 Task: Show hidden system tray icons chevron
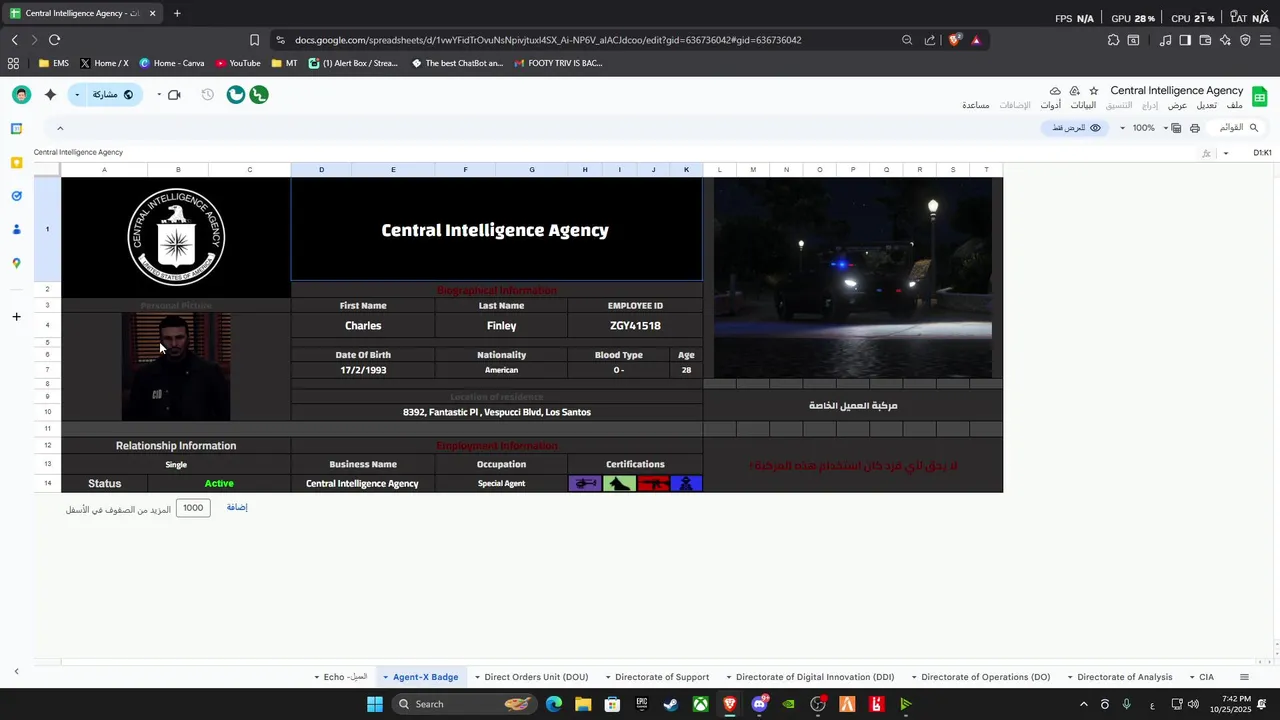1083,704
